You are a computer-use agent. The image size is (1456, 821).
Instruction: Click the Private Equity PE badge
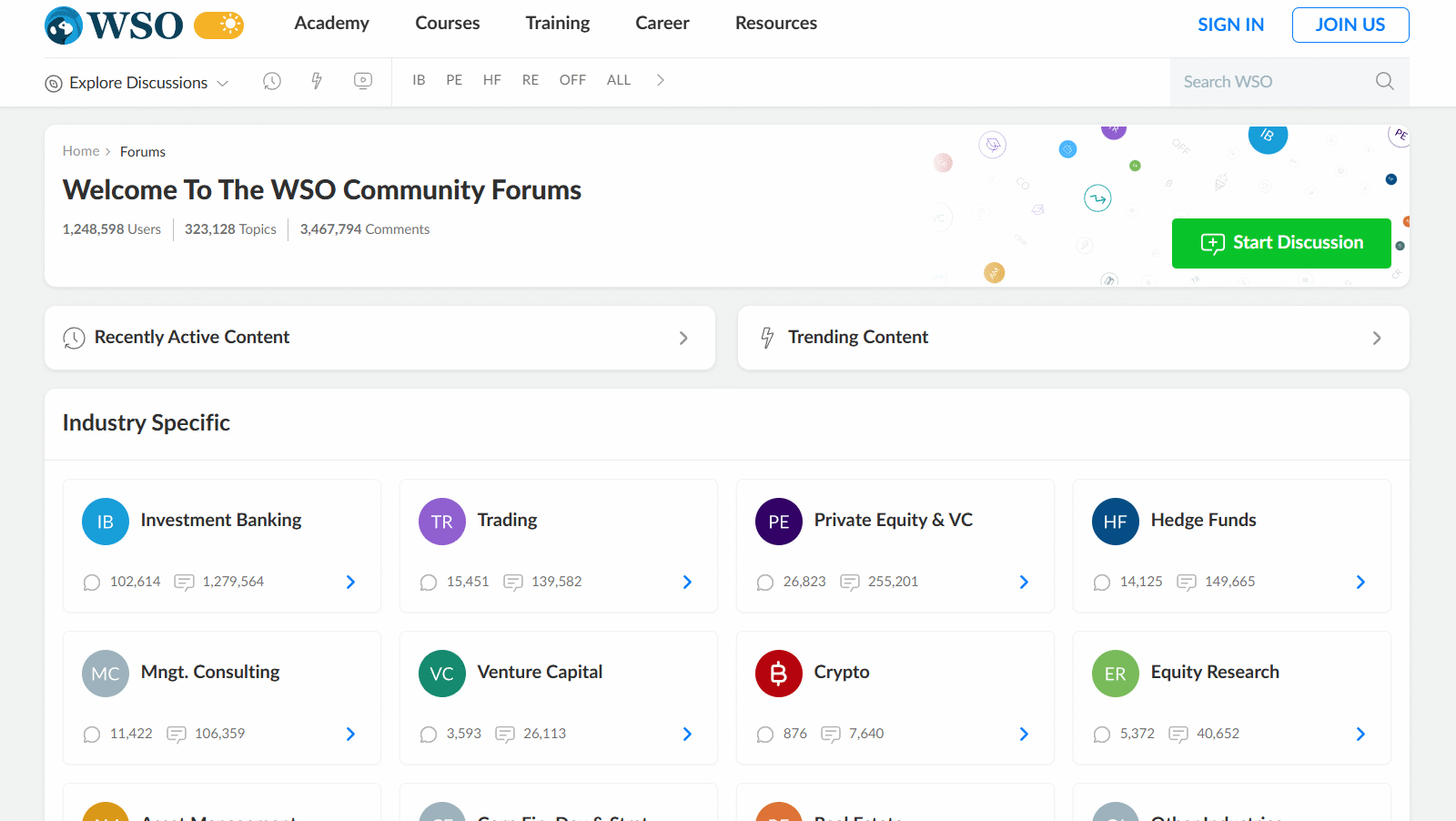779,522
